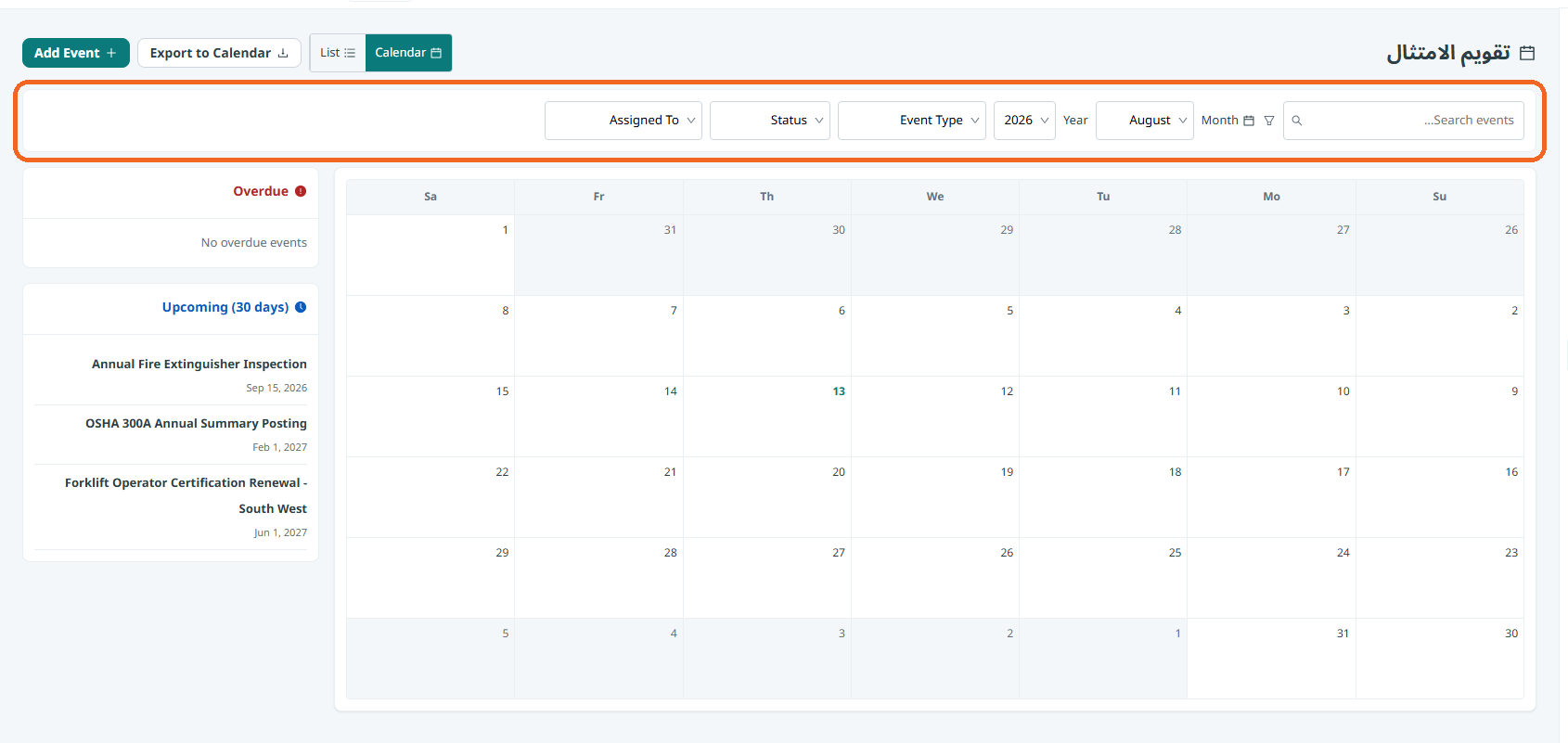Click the "Feb 1, 2027" date text

280,447
